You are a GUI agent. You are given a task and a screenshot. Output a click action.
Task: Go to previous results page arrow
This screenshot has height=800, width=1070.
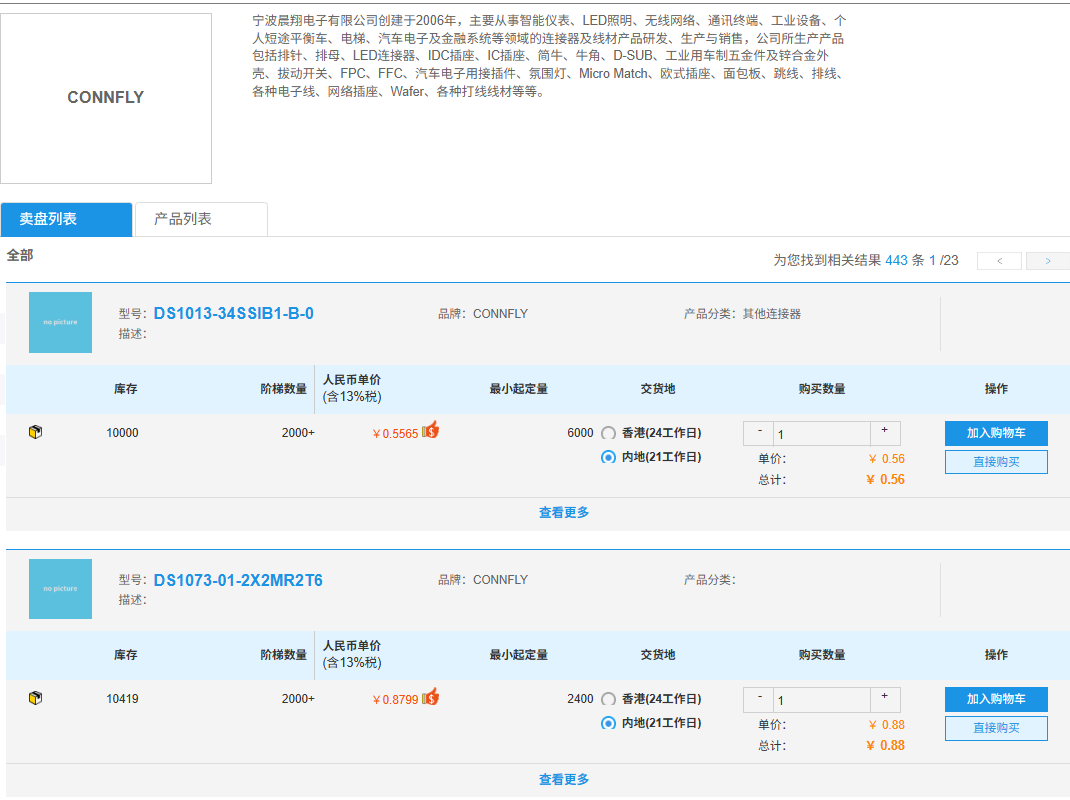(999, 261)
